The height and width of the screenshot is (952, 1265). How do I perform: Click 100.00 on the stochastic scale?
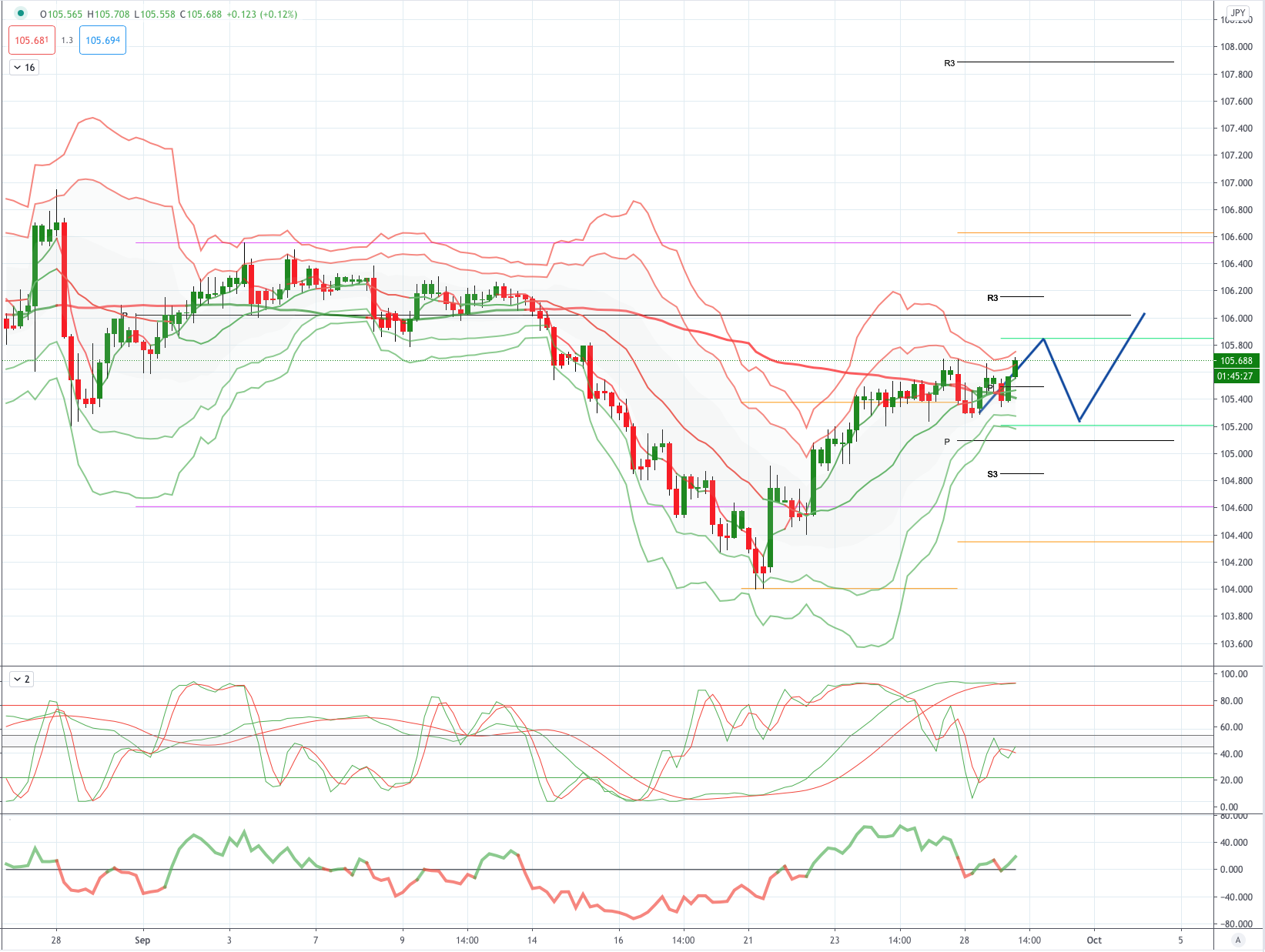tap(1234, 674)
